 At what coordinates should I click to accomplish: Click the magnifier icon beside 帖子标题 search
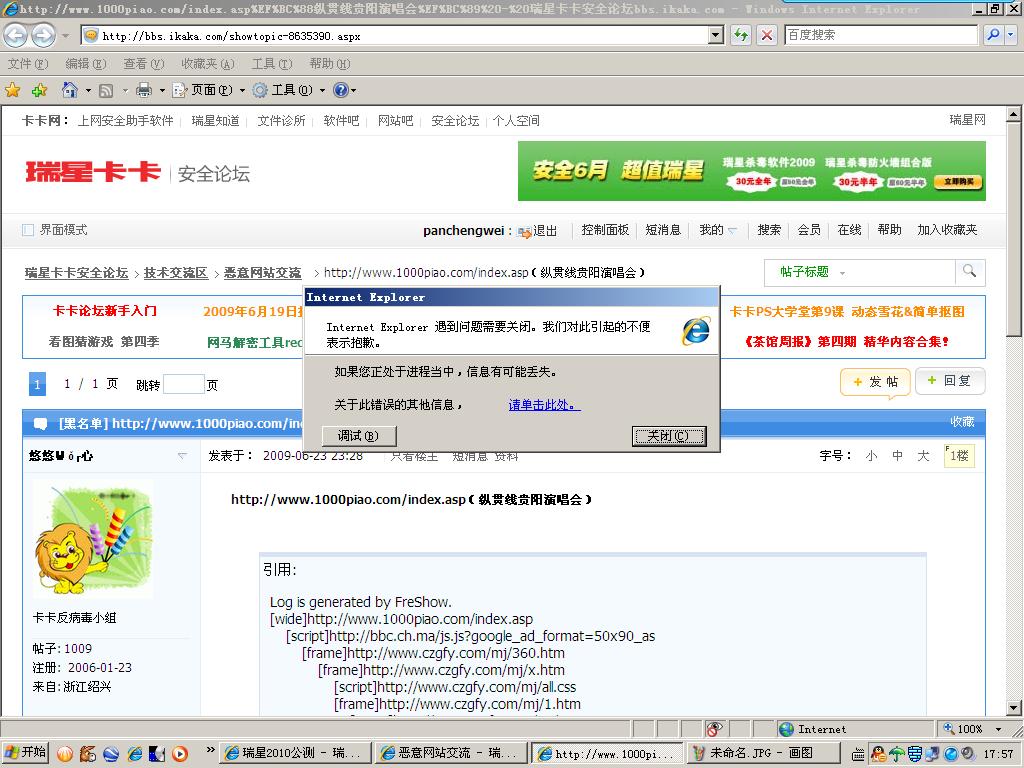coord(970,271)
